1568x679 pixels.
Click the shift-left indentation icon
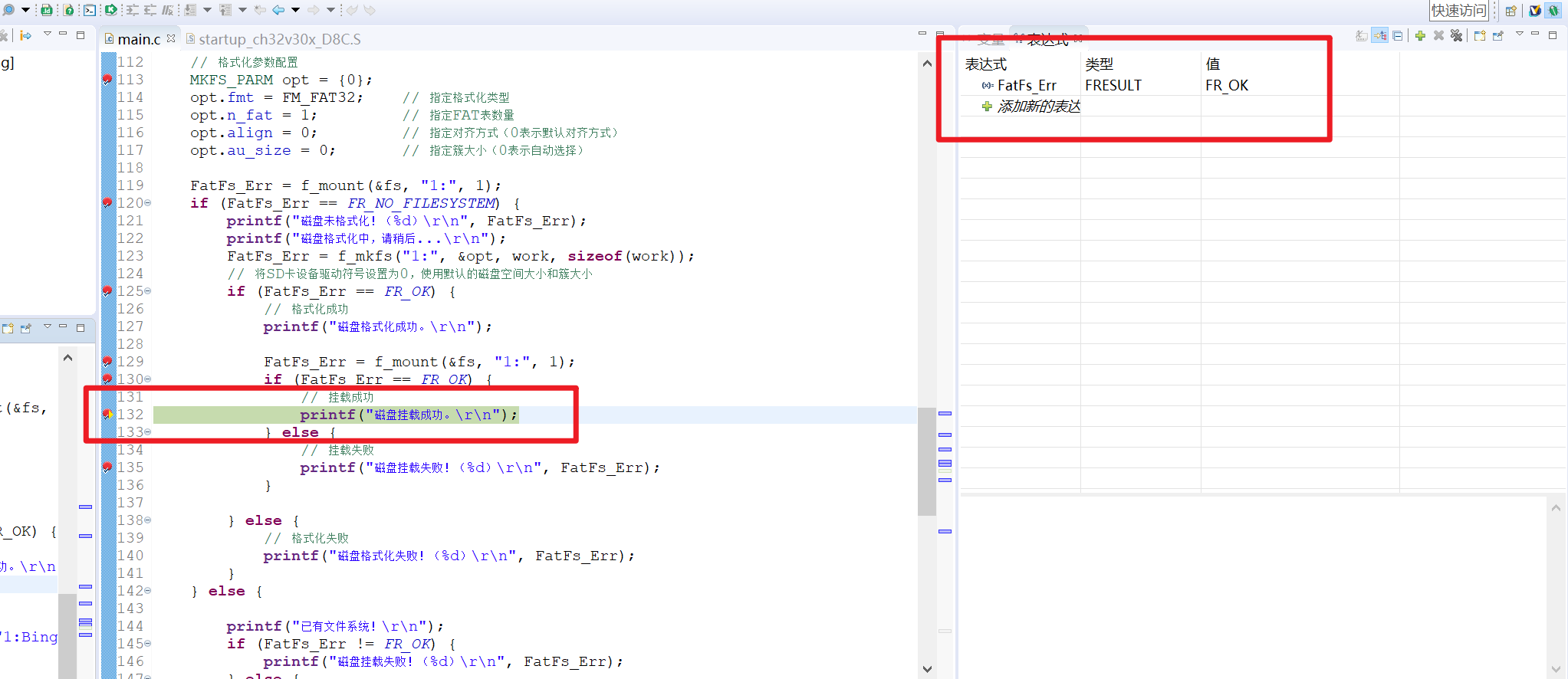pos(150,10)
